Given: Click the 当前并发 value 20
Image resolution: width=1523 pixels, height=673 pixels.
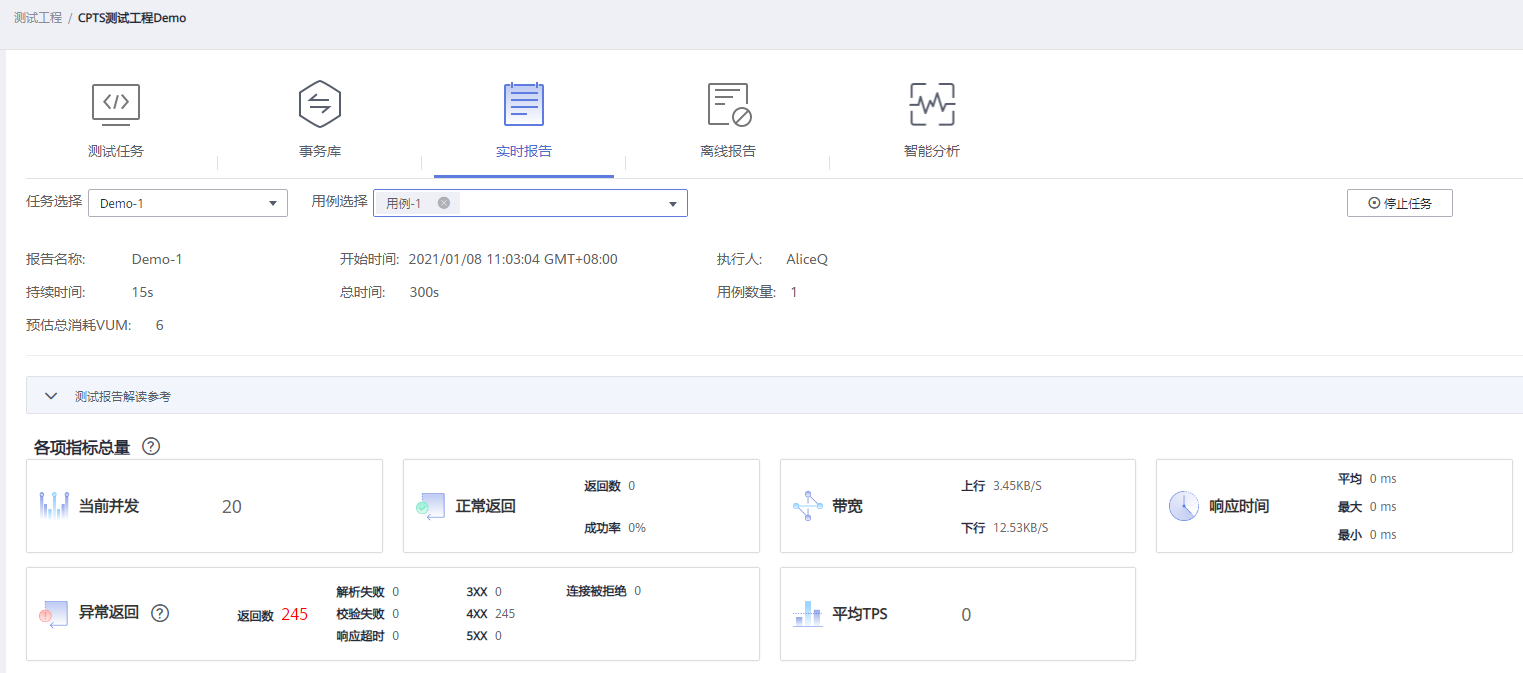Looking at the screenshot, I should click(232, 506).
